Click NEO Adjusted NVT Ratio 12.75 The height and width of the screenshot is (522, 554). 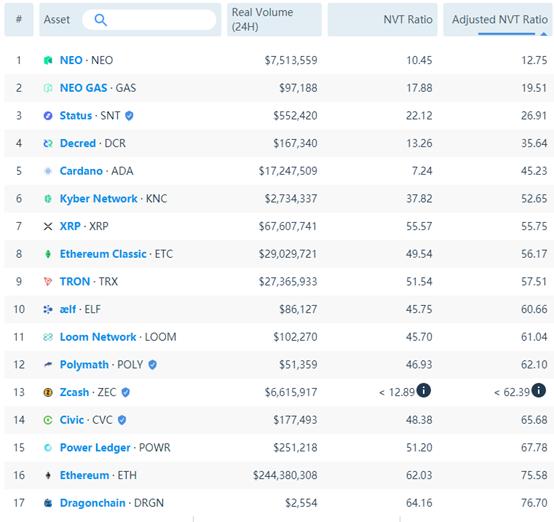tap(534, 60)
